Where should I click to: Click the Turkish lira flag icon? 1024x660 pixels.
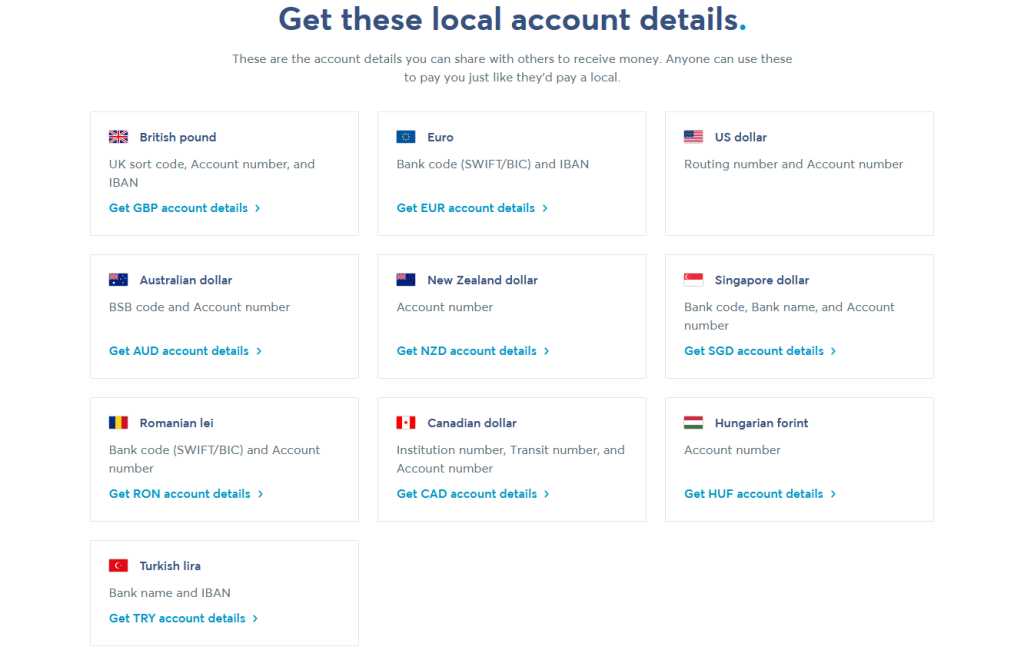click(x=118, y=566)
